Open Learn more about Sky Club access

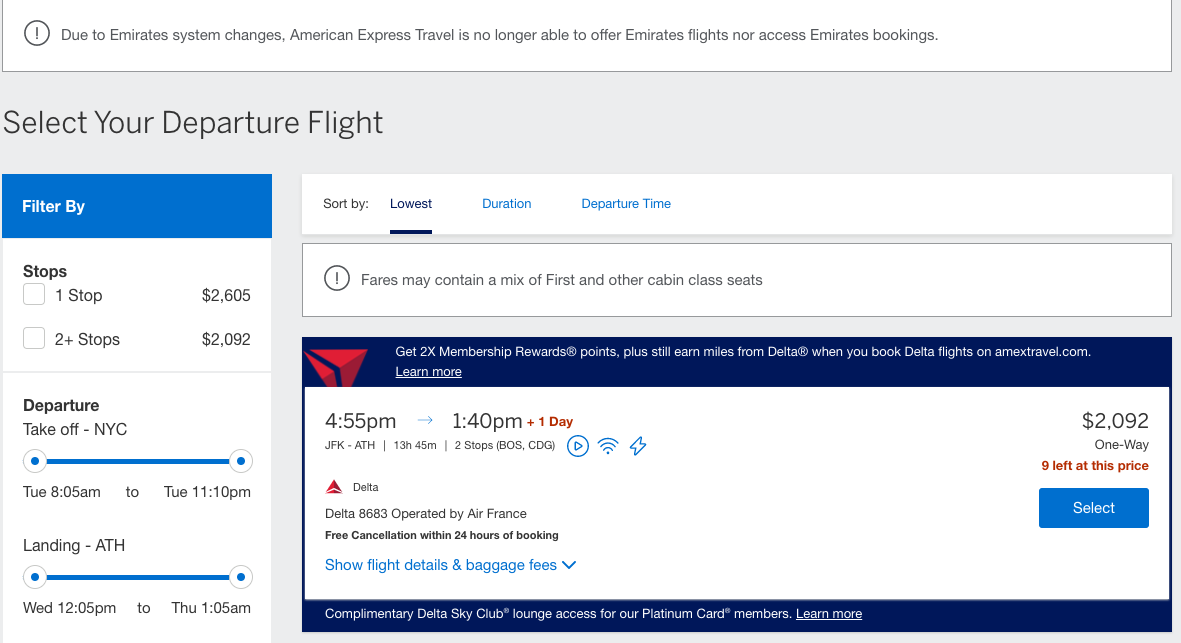pos(828,614)
